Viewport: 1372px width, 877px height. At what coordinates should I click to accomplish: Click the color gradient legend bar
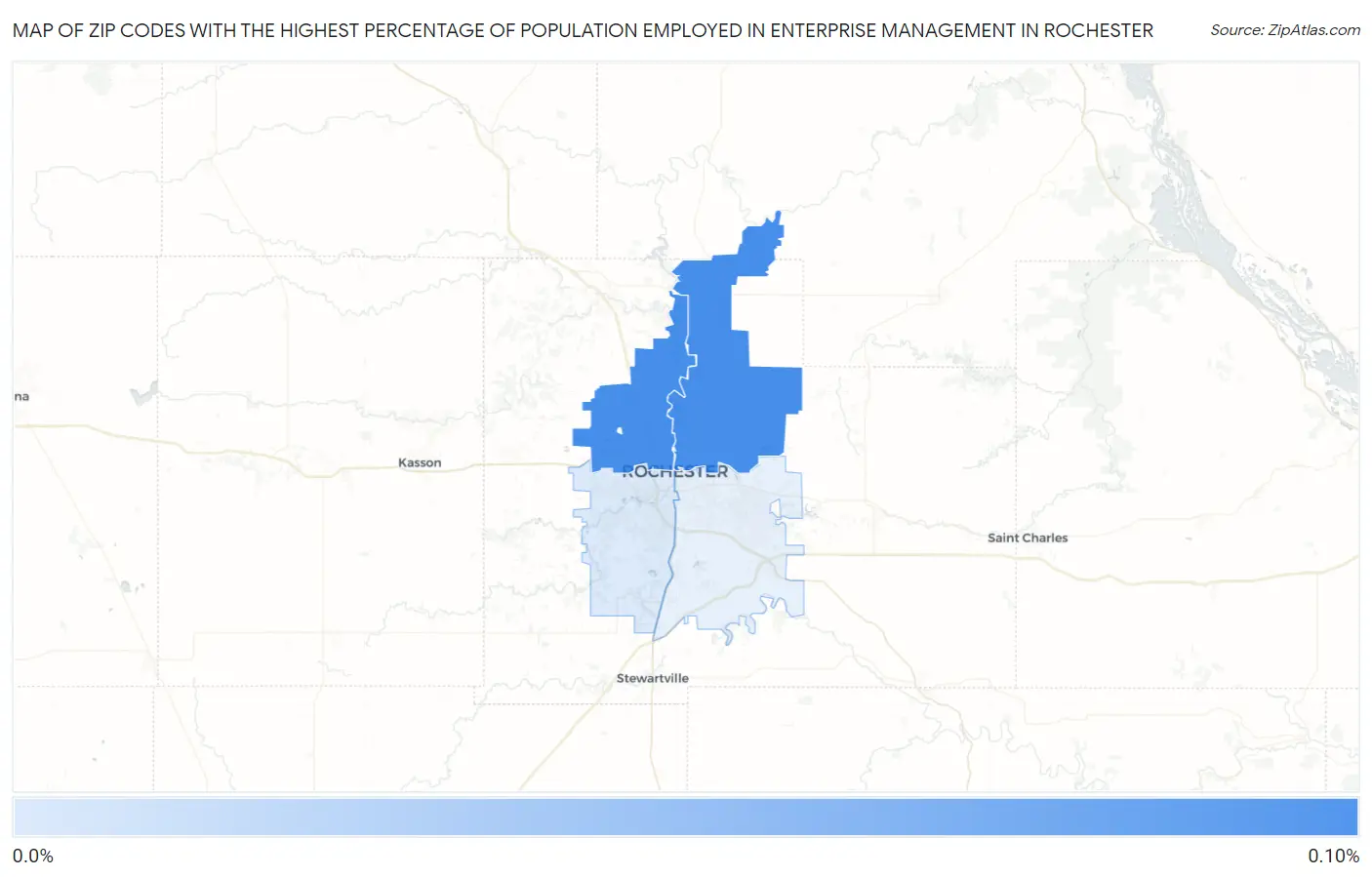tap(686, 817)
